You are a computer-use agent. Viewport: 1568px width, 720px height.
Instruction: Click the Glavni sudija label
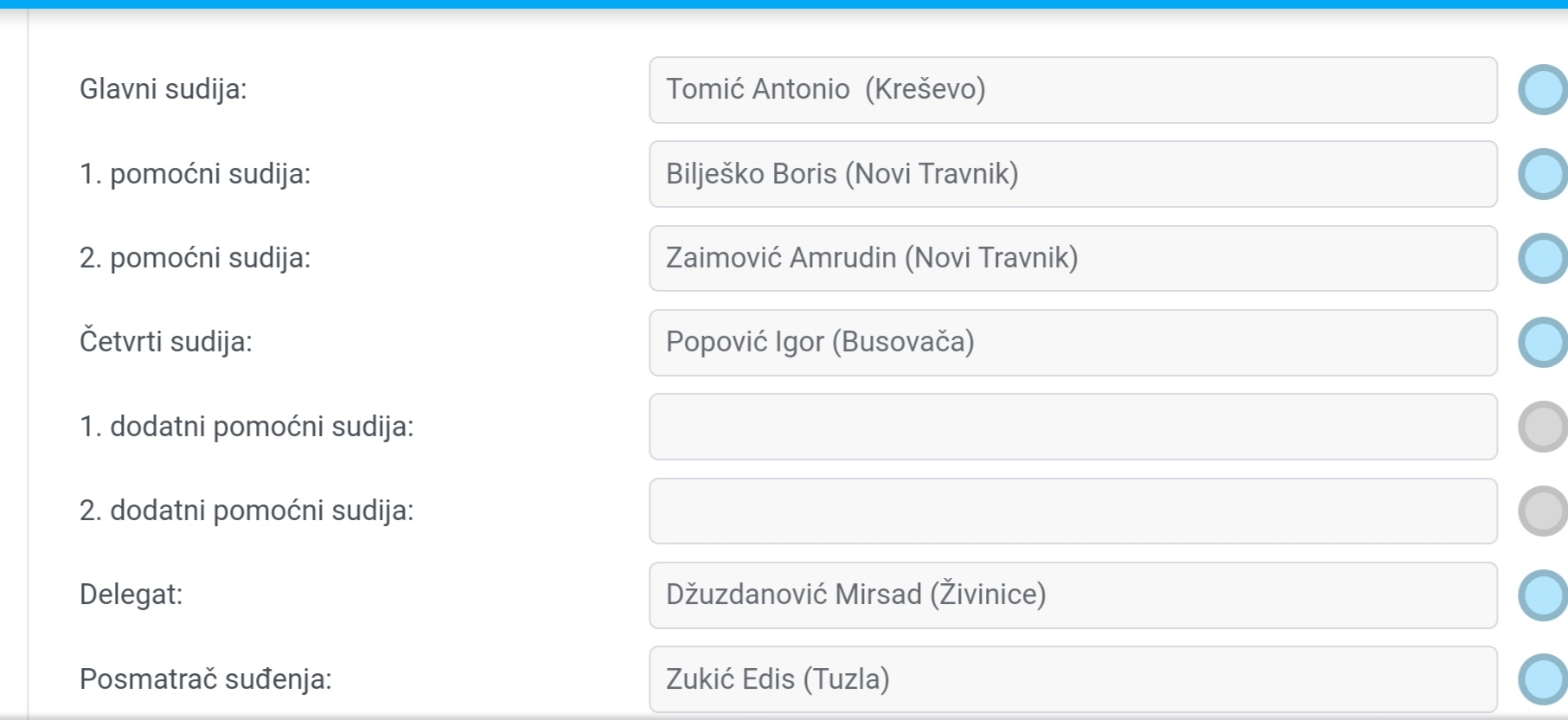tap(163, 89)
